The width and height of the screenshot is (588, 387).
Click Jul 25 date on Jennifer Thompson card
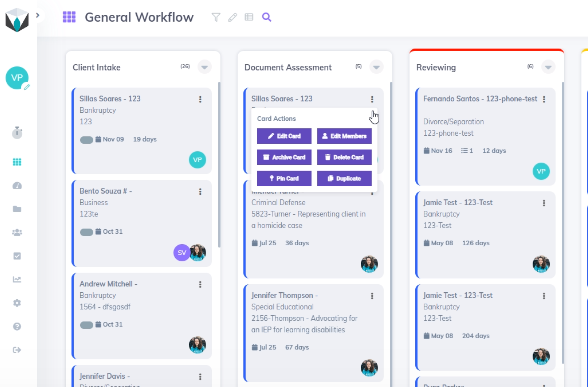coord(264,348)
